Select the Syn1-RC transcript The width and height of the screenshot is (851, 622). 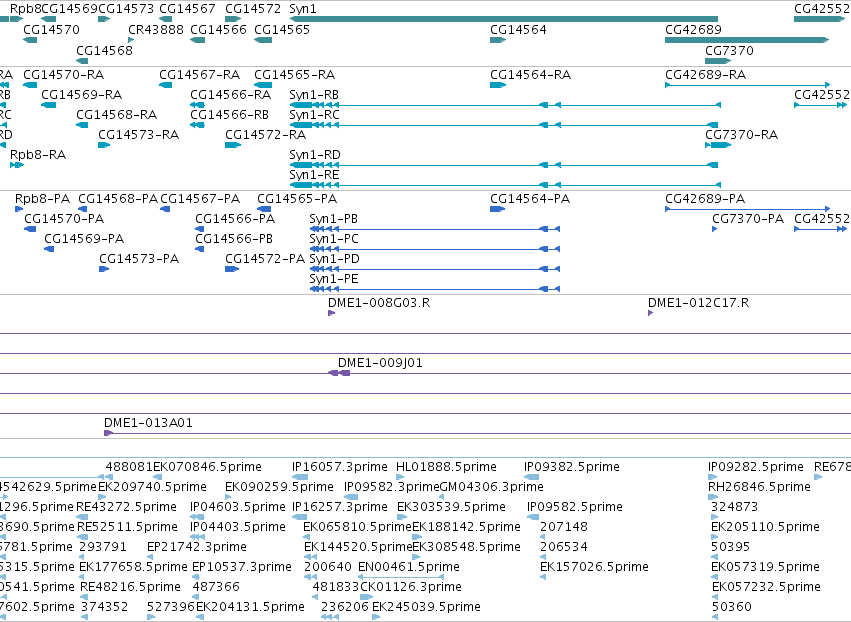[504, 125]
